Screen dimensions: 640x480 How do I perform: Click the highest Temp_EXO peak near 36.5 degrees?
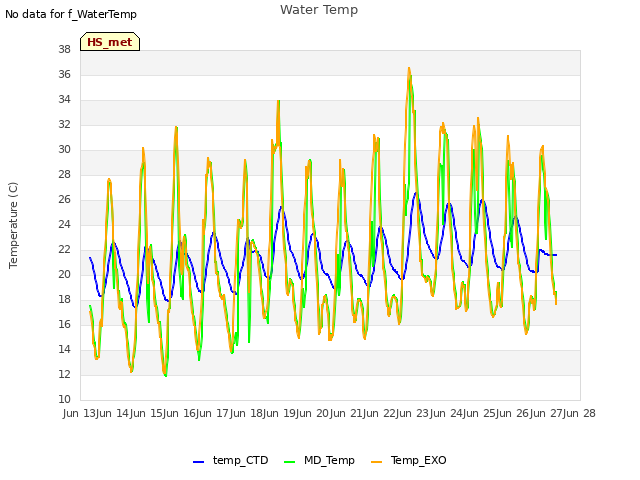409,68
